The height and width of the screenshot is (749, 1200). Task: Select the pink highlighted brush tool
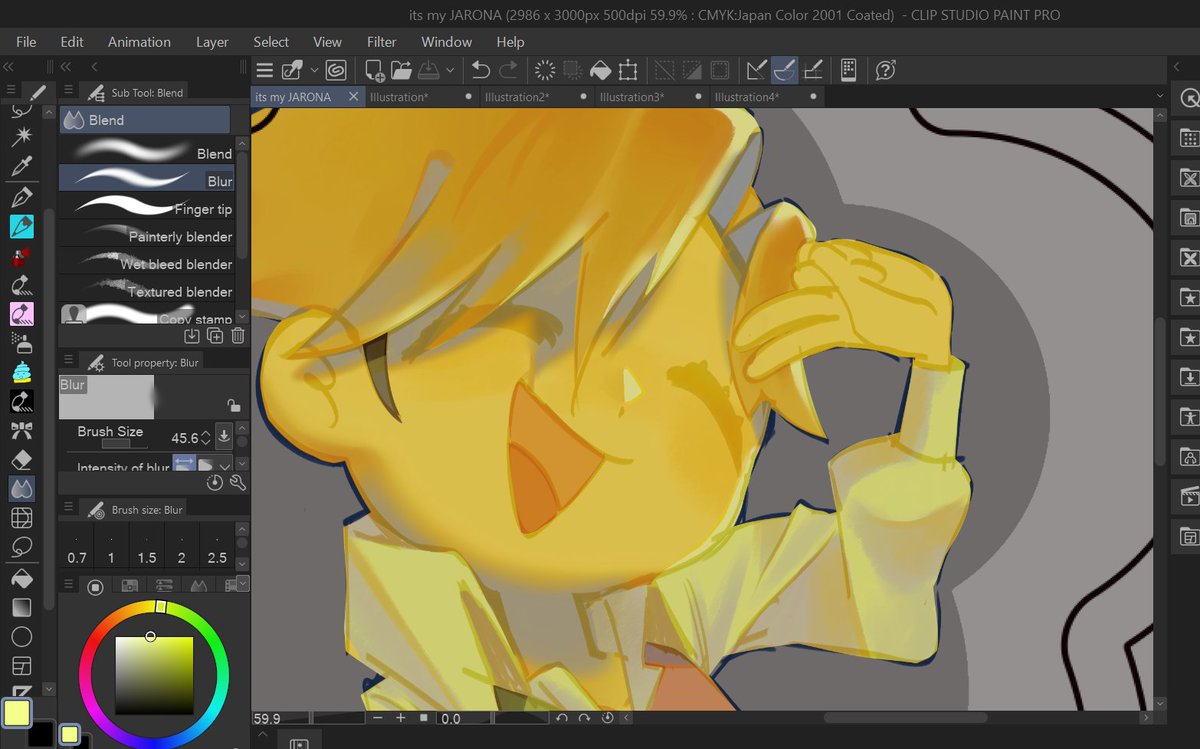21,313
